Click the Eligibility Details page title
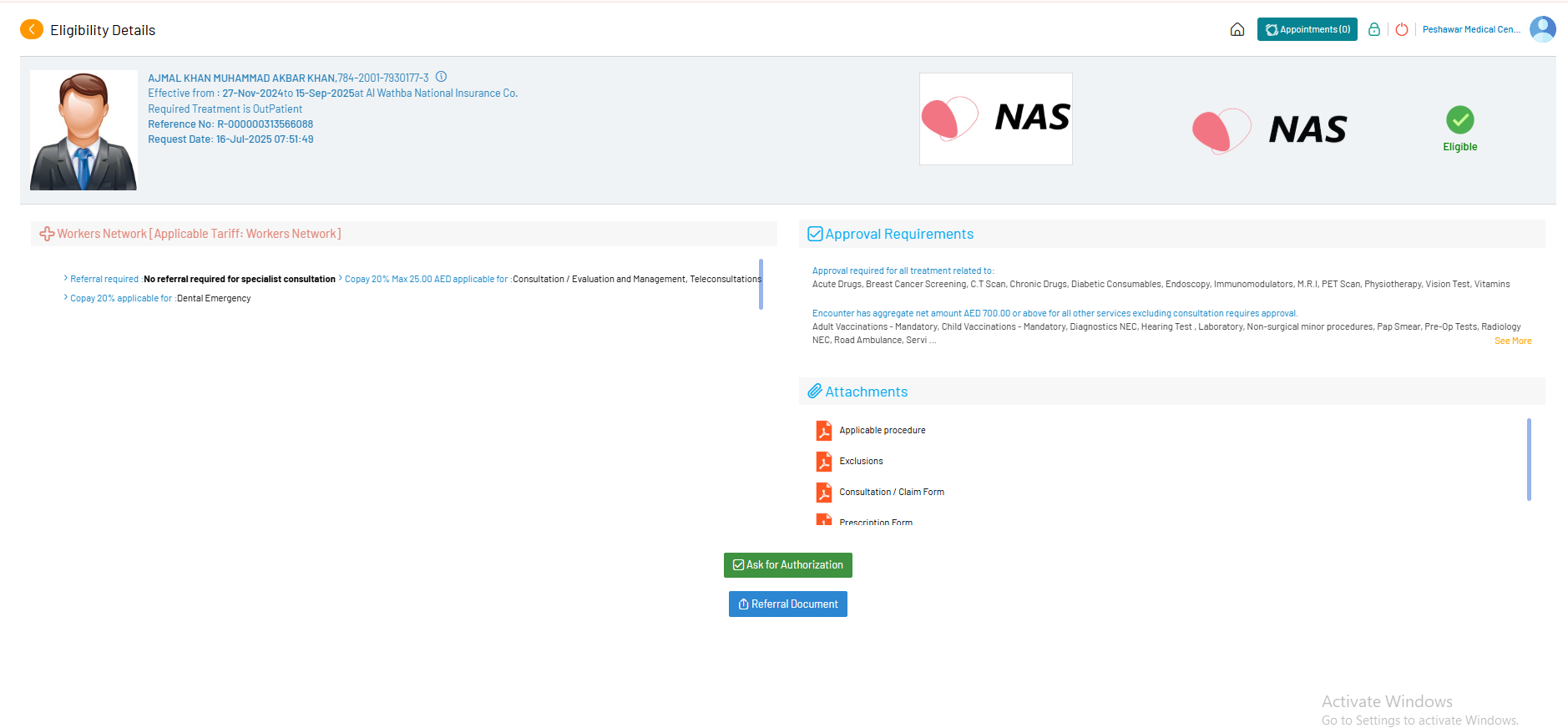Screen dimensions: 1568x728 103,30
